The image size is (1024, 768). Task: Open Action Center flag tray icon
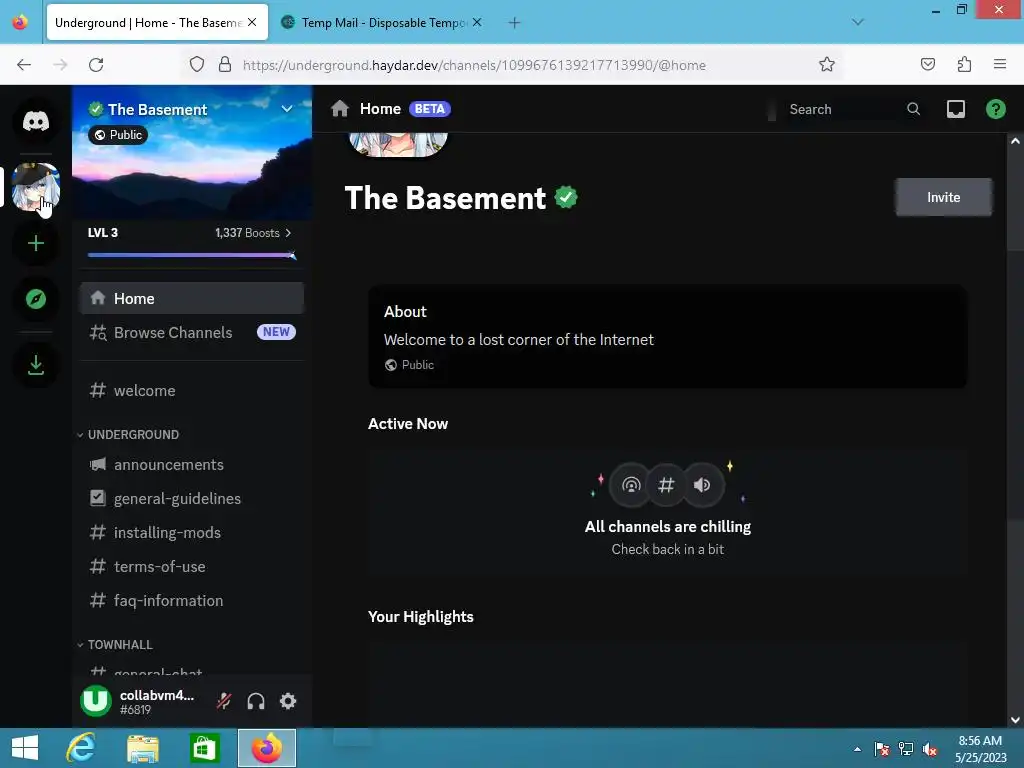(x=882, y=749)
